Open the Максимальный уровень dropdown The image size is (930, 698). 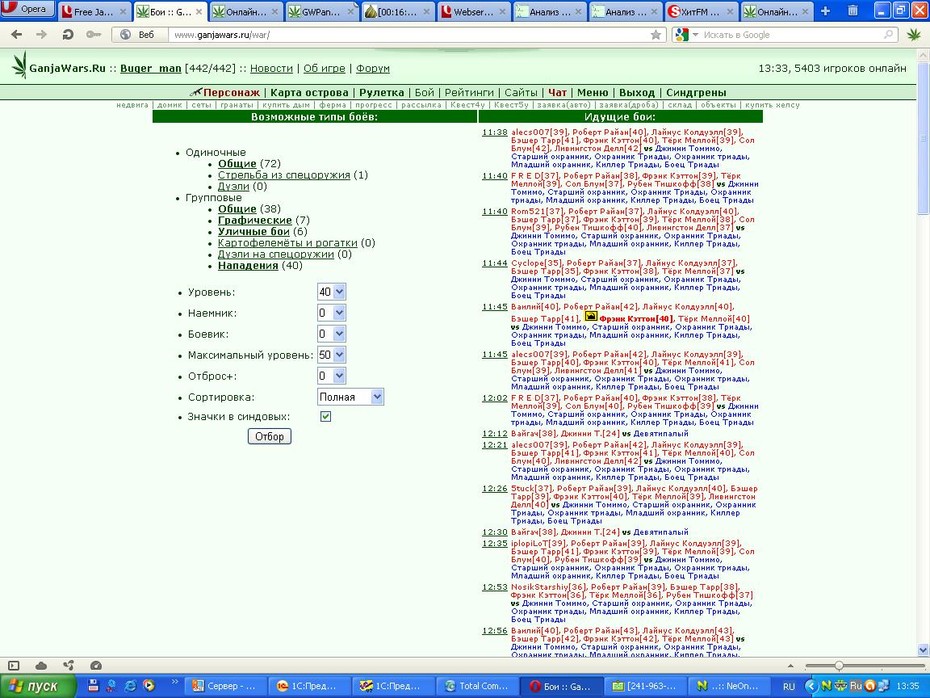click(332, 355)
